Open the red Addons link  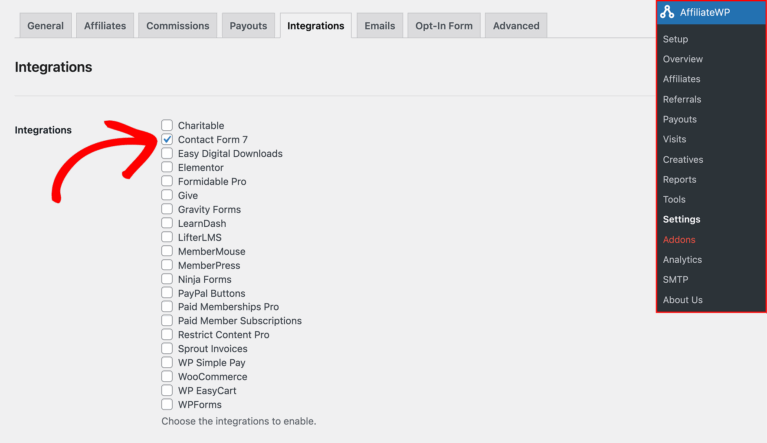point(679,240)
